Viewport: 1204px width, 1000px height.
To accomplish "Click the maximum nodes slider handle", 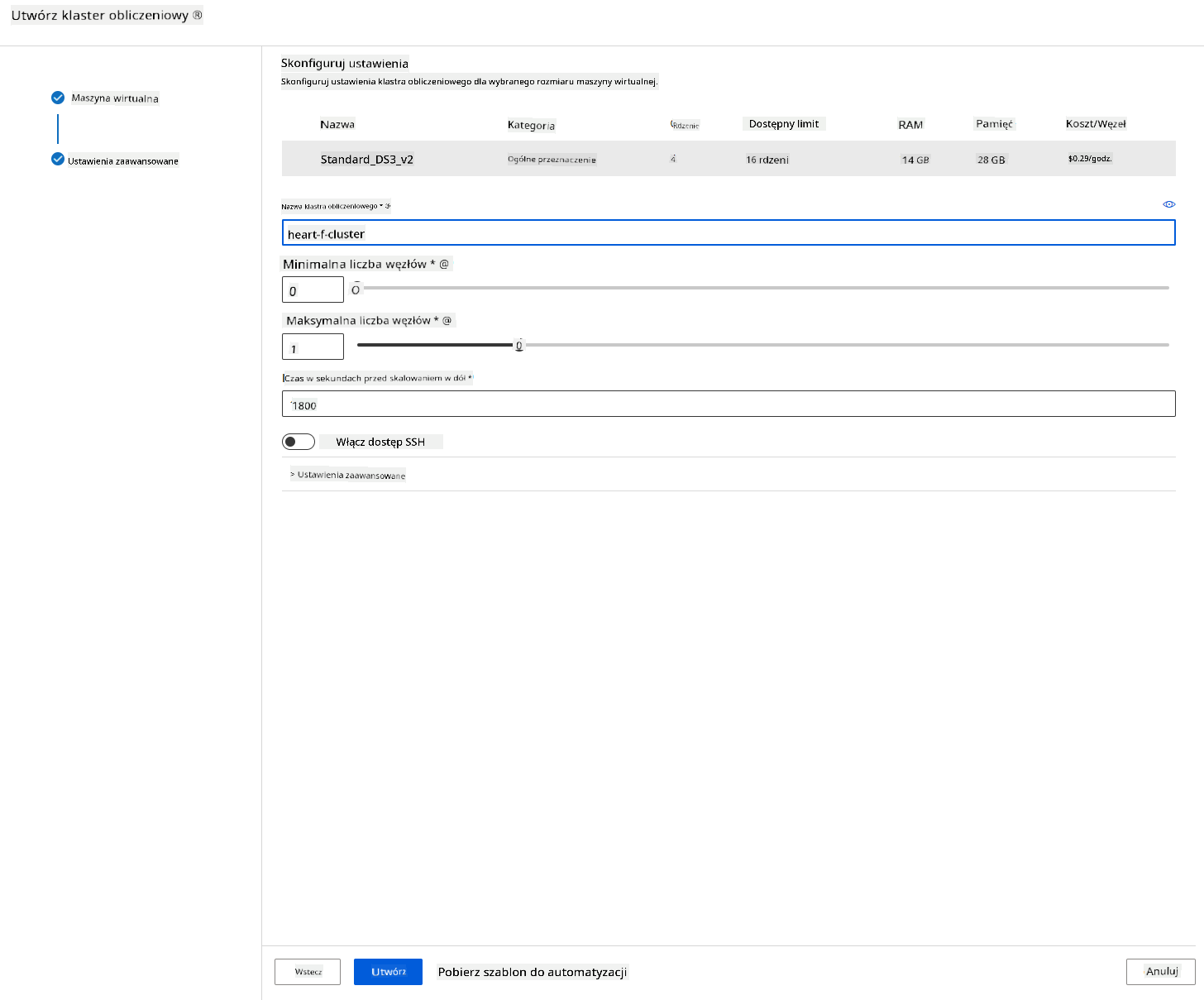I will click(519, 345).
